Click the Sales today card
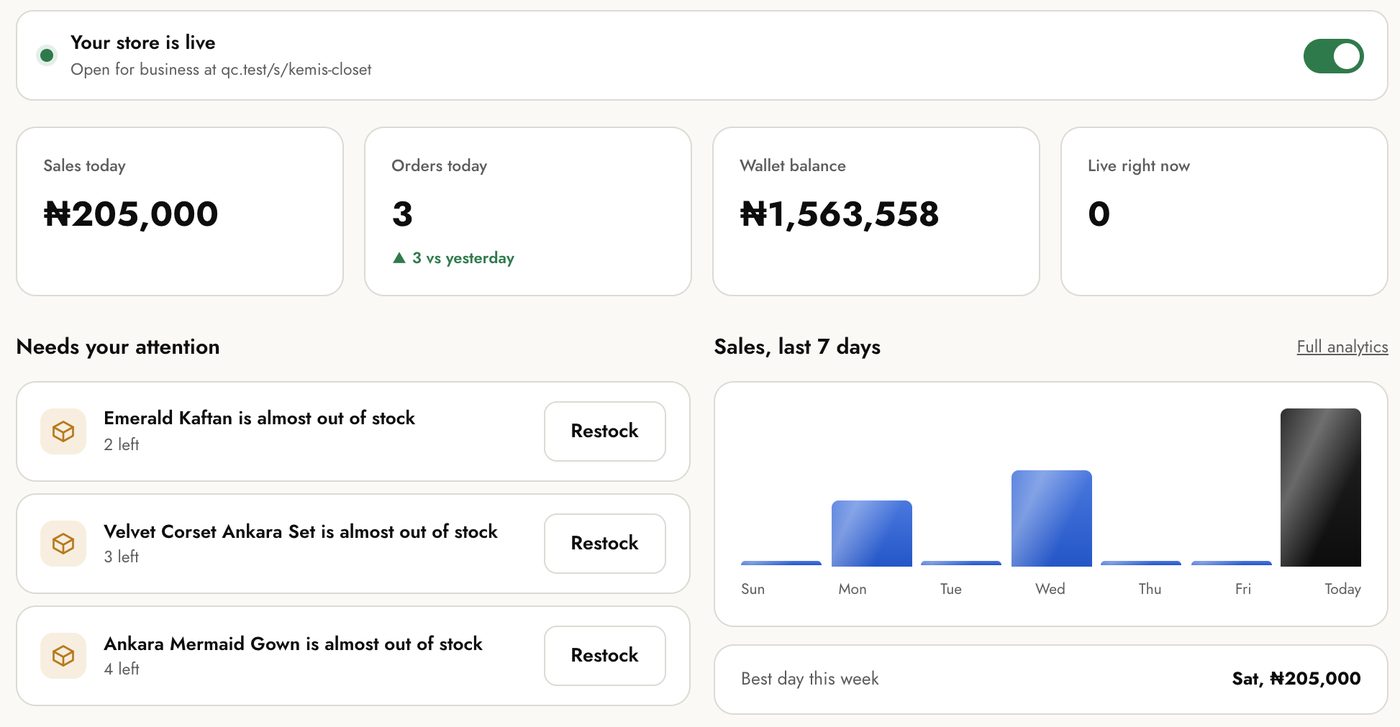 180,211
